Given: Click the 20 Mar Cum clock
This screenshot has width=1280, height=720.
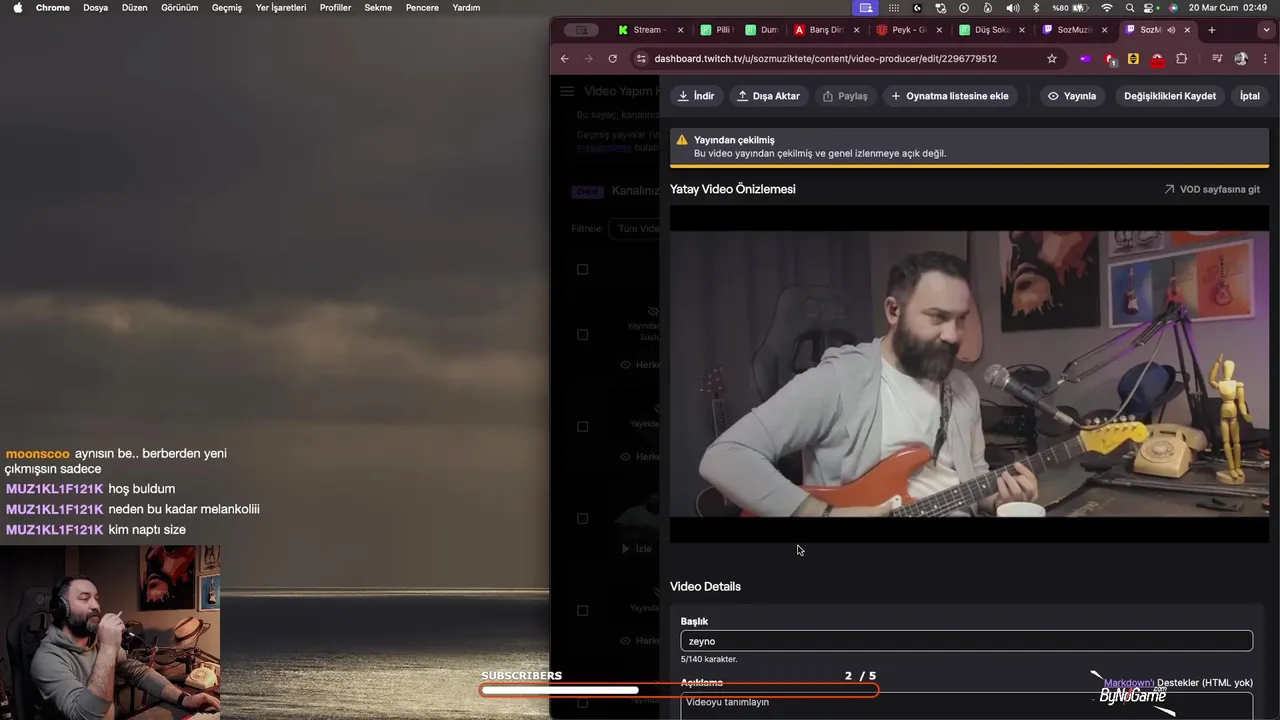Looking at the screenshot, I should click(1228, 8).
